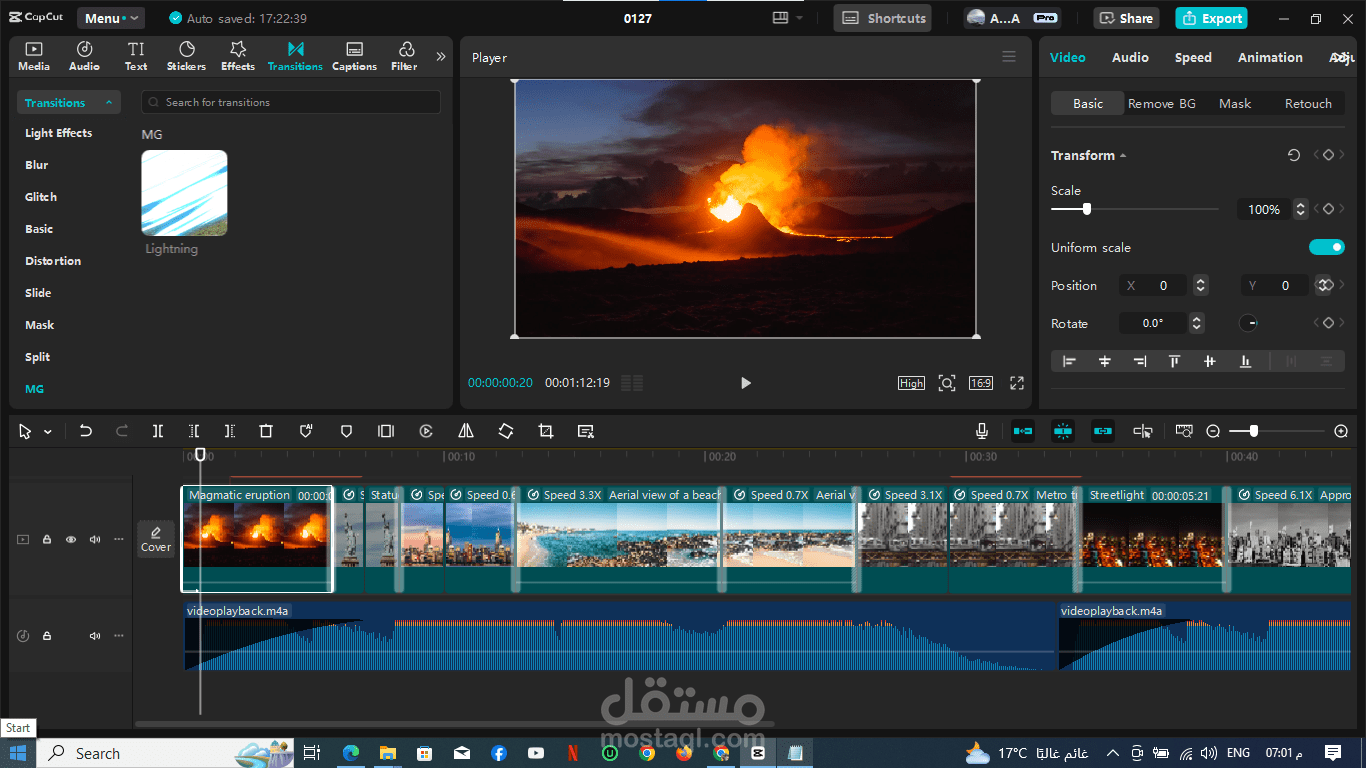Image resolution: width=1366 pixels, height=768 pixels.
Task: Expand more tabs with double arrow
Action: click(440, 57)
